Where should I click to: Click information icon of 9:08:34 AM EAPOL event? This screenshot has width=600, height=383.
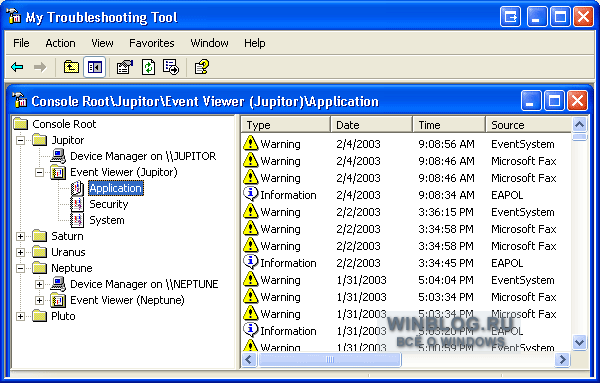pyautogui.click(x=251, y=194)
